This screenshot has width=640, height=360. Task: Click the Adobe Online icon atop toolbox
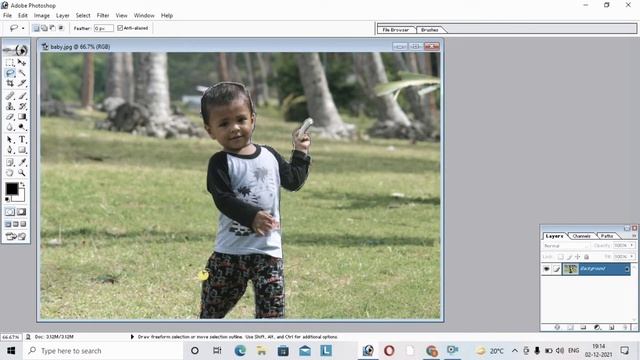tap(16, 50)
